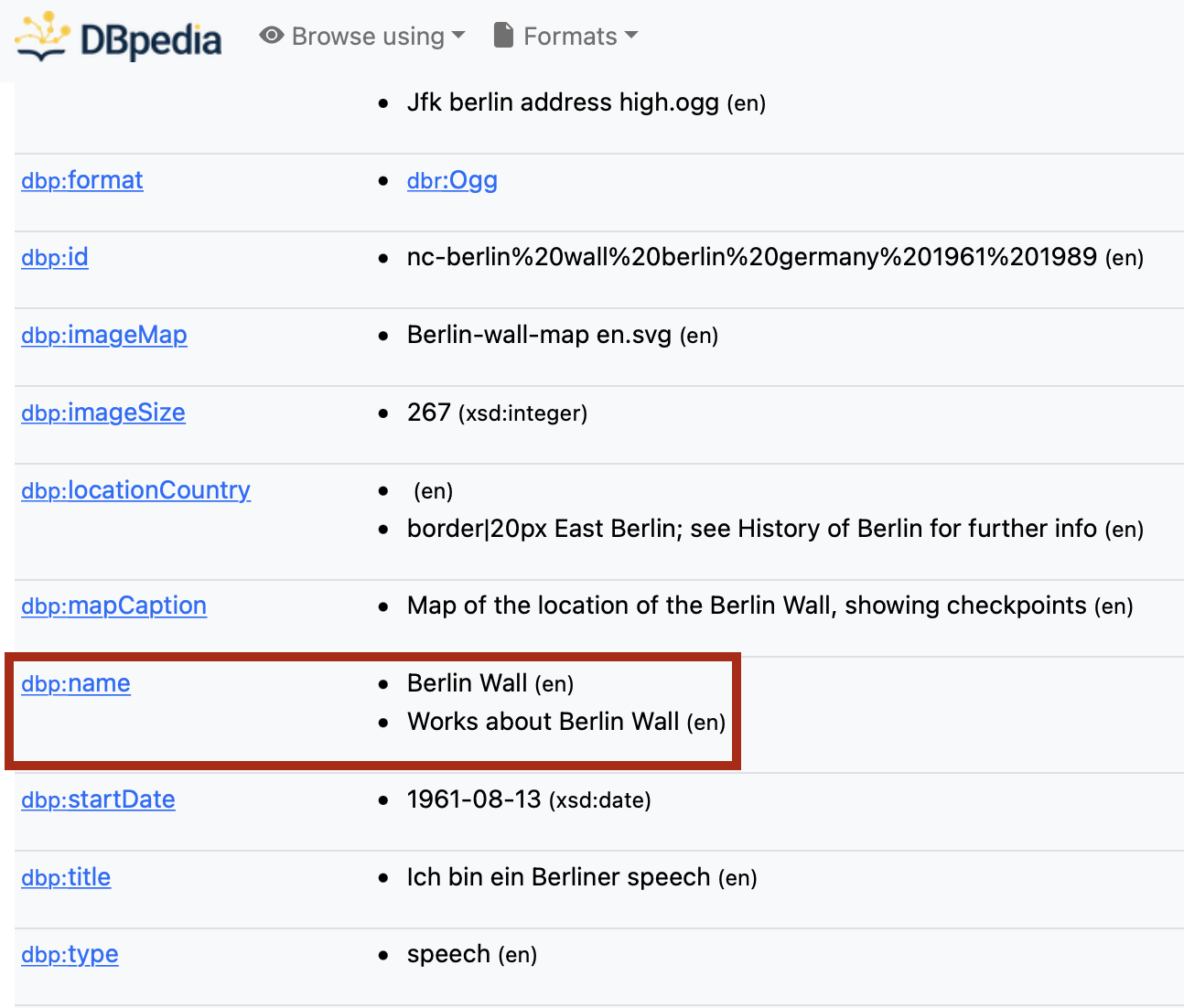Image resolution: width=1184 pixels, height=1008 pixels.
Task: Open the dbp:format property link
Action: 82,180
